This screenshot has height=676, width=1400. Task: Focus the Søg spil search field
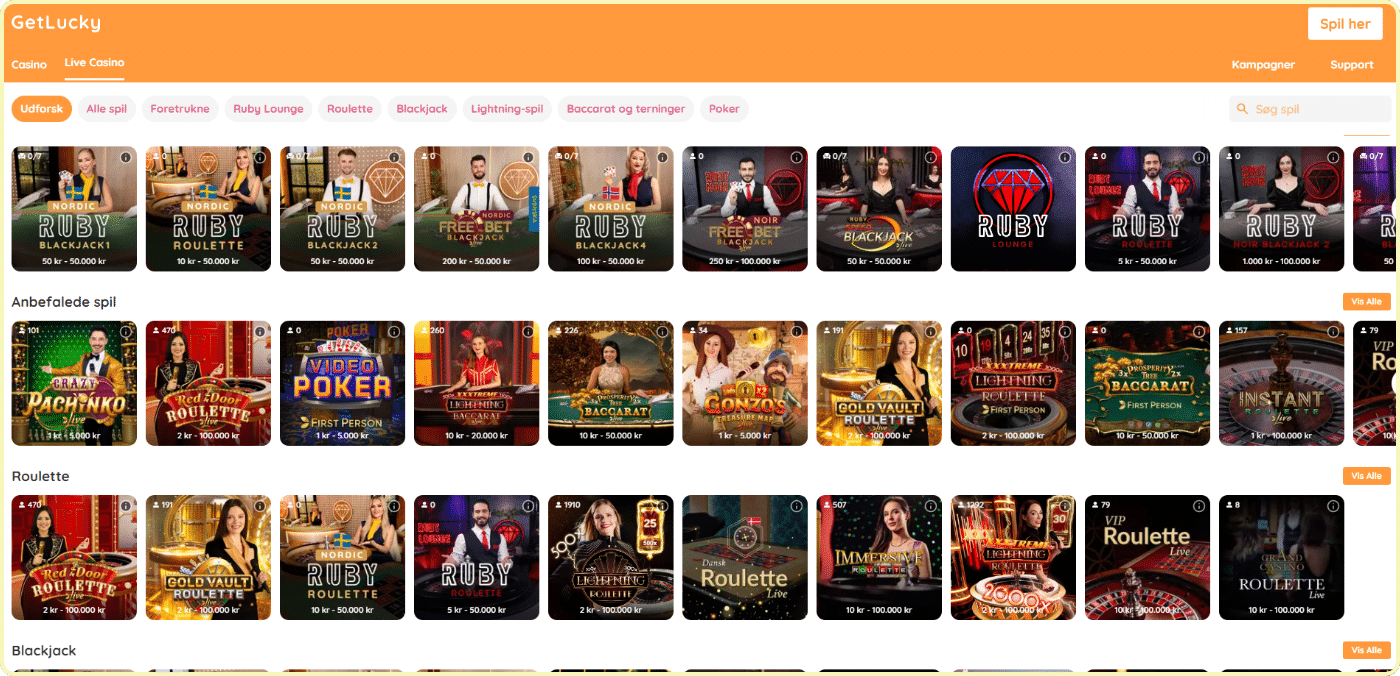click(1310, 109)
